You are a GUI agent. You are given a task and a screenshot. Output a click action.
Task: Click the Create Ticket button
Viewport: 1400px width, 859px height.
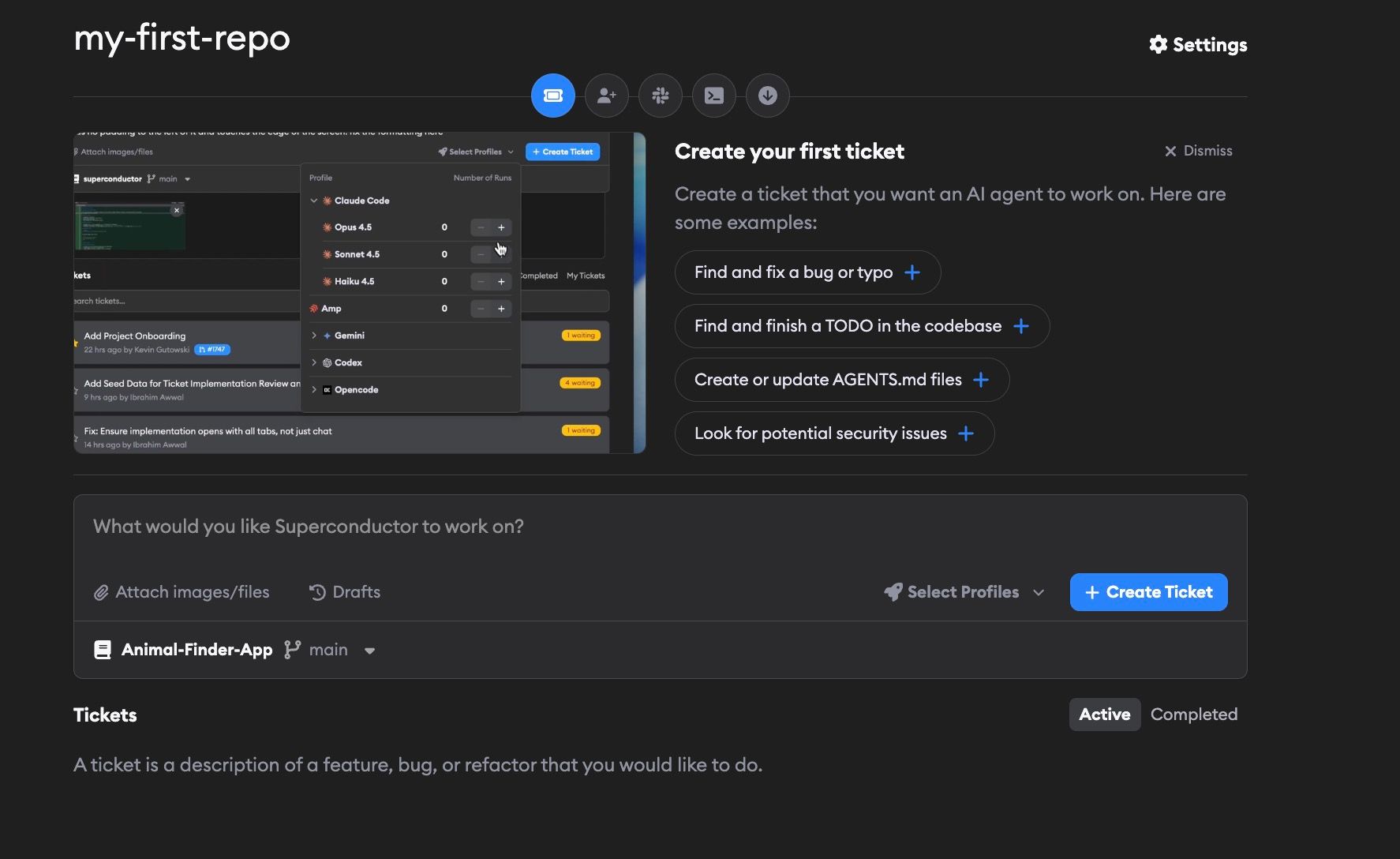point(1148,592)
